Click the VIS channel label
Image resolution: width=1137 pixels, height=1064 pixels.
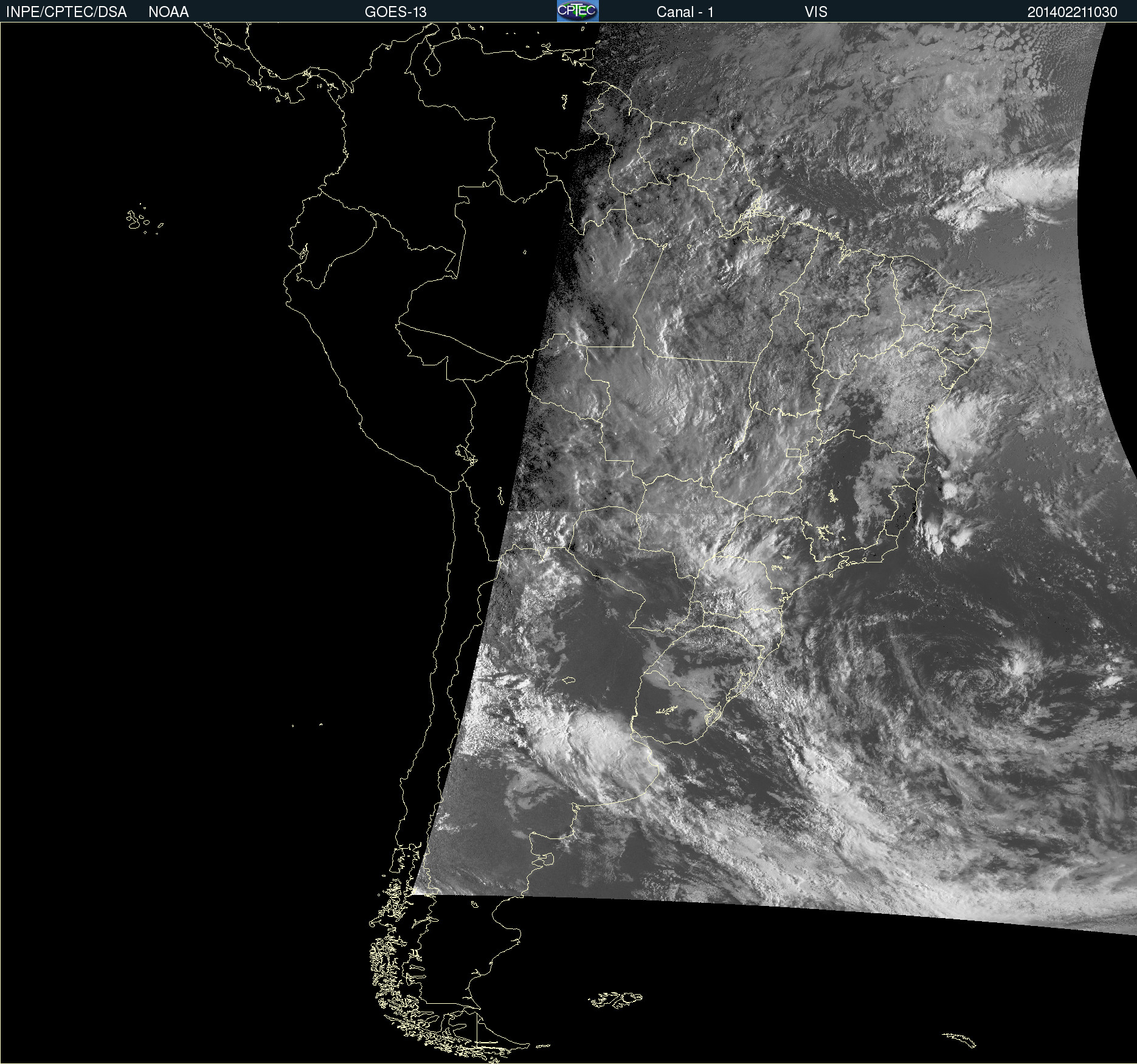[x=816, y=12]
